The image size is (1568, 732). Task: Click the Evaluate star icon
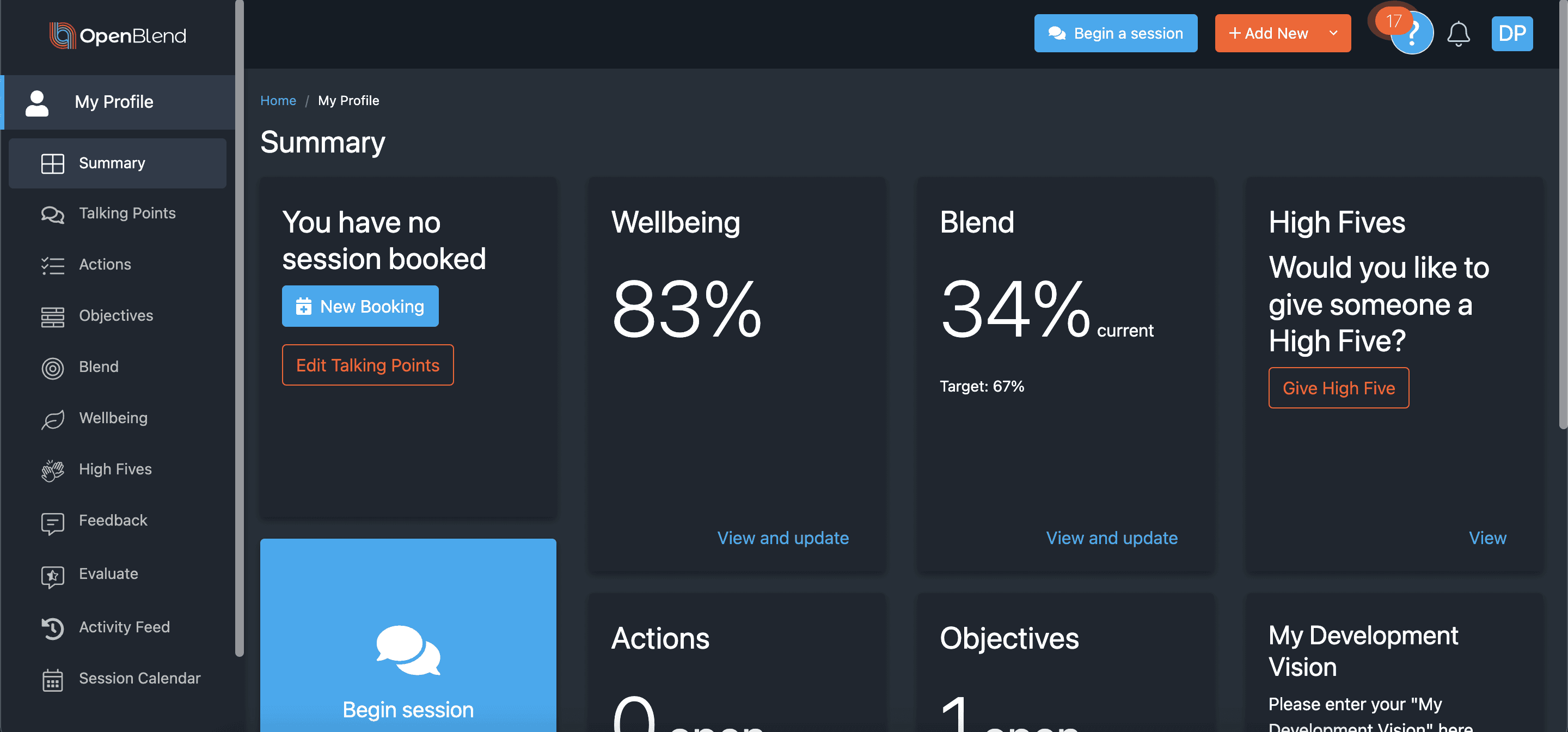click(52, 576)
